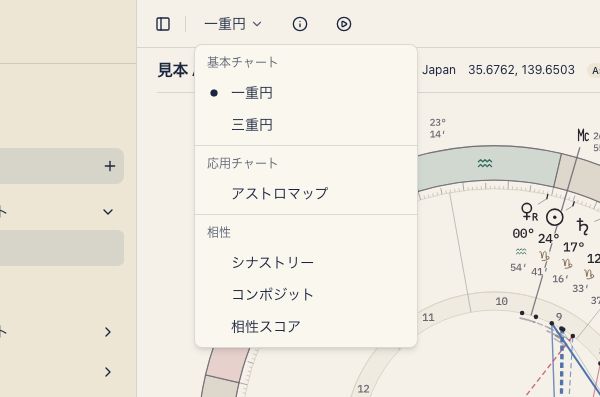Collapse the sidebar section with down chevron
Viewport: 600px width, 397px height.
pos(108,212)
